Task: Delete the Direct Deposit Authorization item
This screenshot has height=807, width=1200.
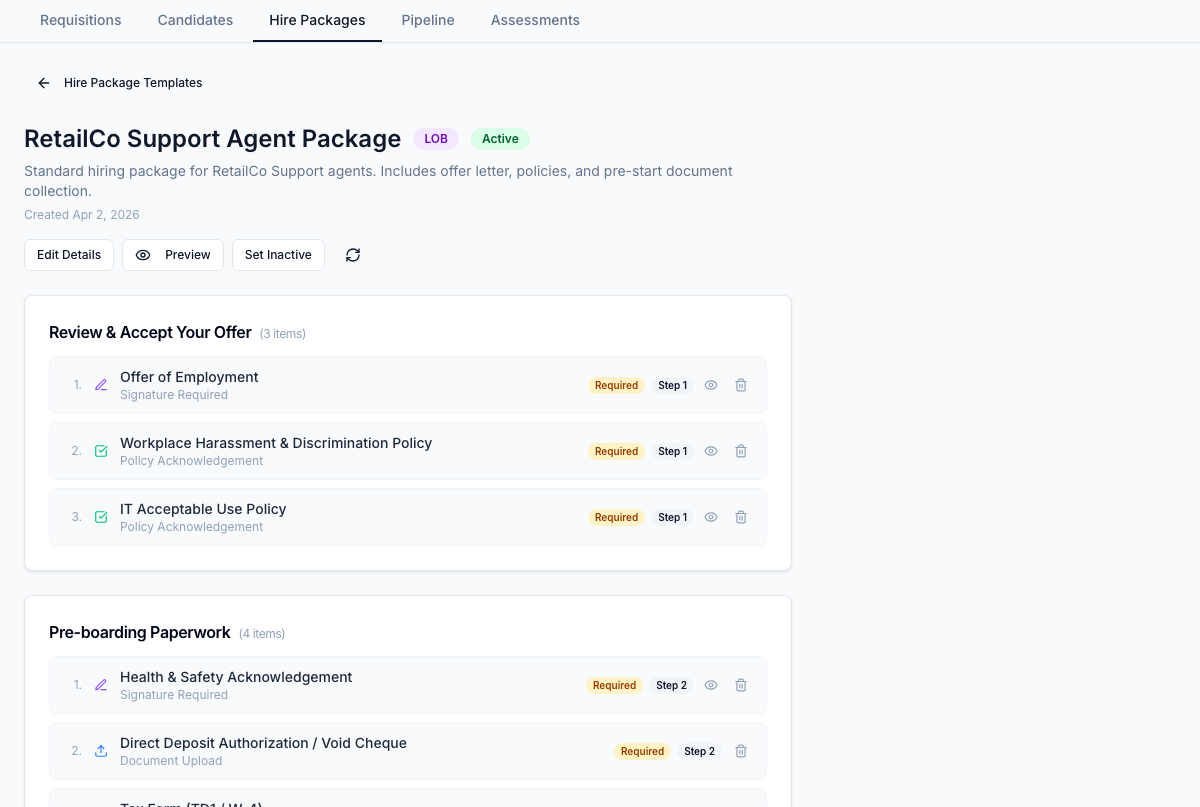Action: [x=741, y=751]
